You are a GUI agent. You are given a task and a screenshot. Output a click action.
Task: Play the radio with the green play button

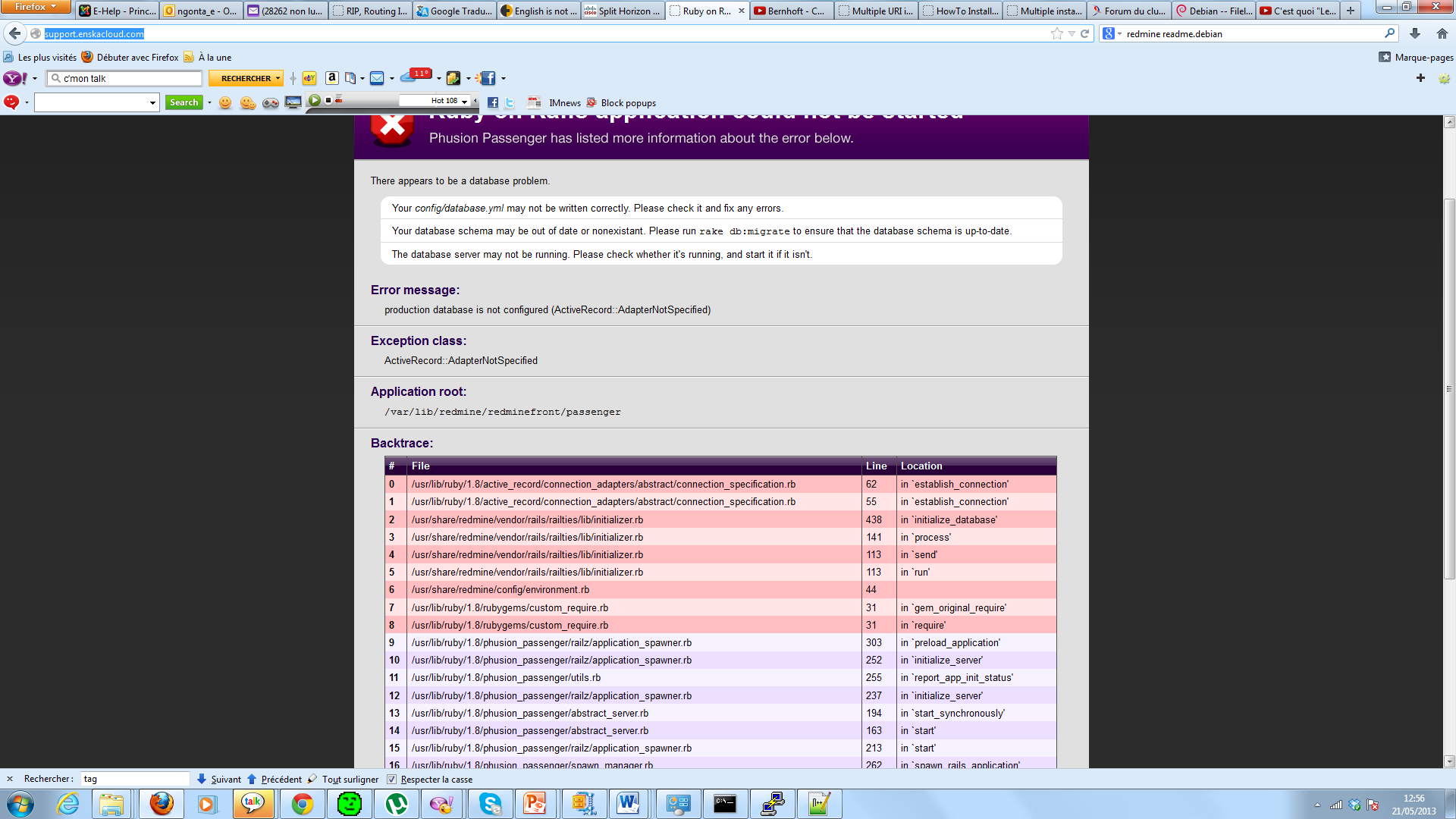(x=315, y=100)
